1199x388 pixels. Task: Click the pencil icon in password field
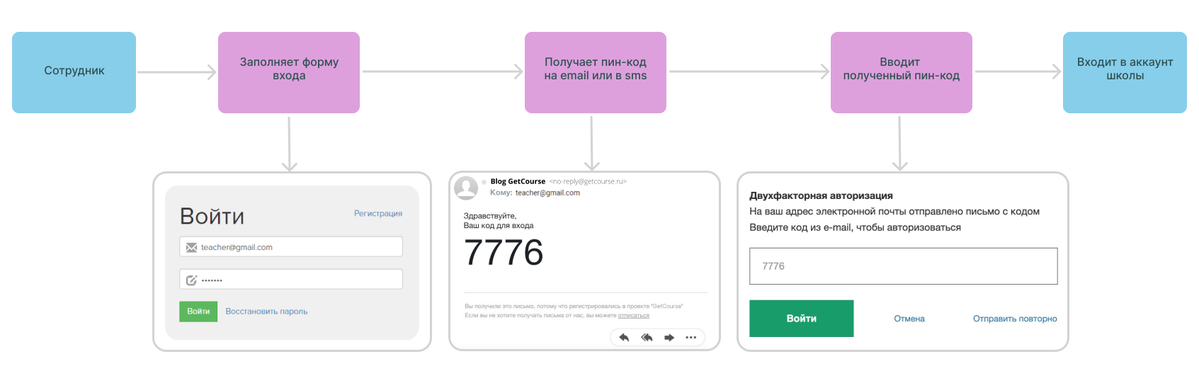pos(191,280)
